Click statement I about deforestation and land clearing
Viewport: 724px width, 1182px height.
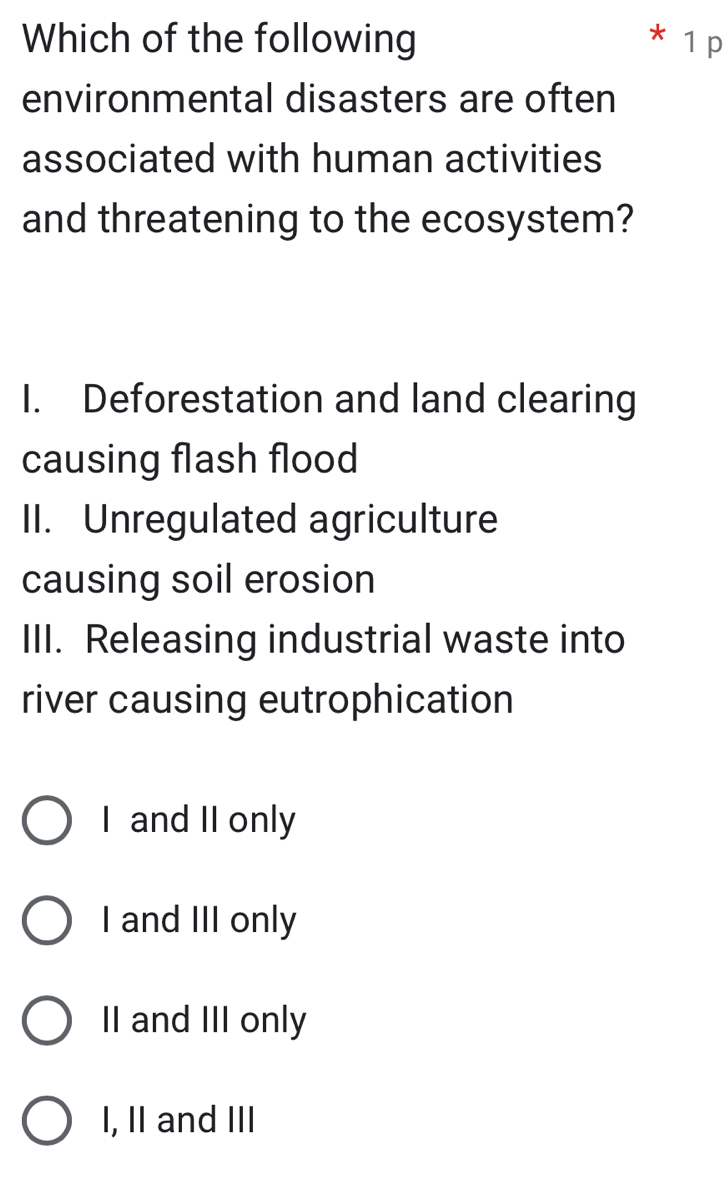328,401
